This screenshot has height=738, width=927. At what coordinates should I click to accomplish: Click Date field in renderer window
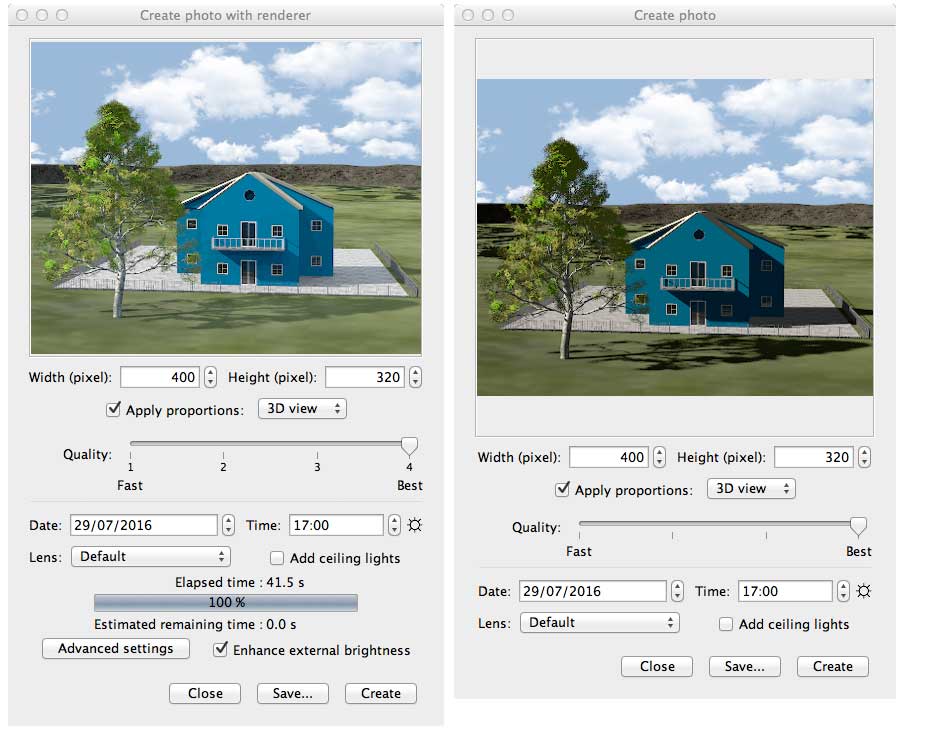tap(144, 525)
